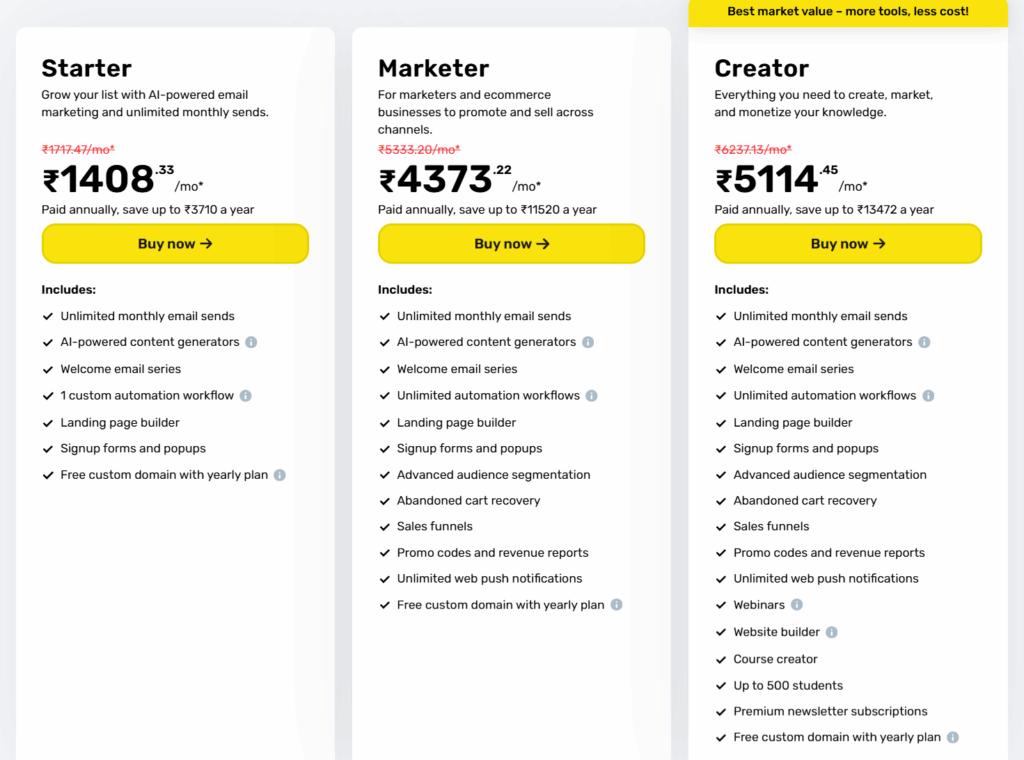The image size is (1024, 760).
Task: Open the AI-powered content generators info icon under Starter
Action: pyautogui.click(x=251, y=342)
